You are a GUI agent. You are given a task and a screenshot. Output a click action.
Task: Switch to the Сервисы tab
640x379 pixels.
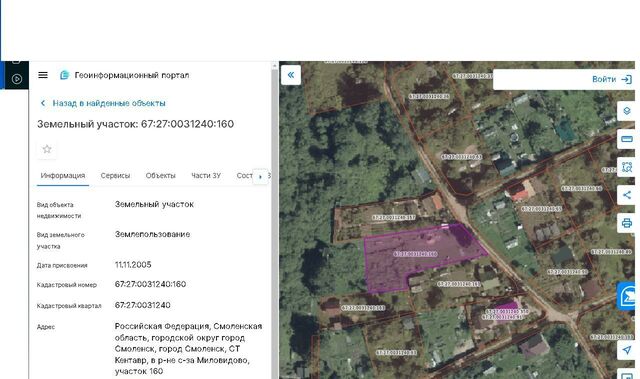tap(115, 175)
